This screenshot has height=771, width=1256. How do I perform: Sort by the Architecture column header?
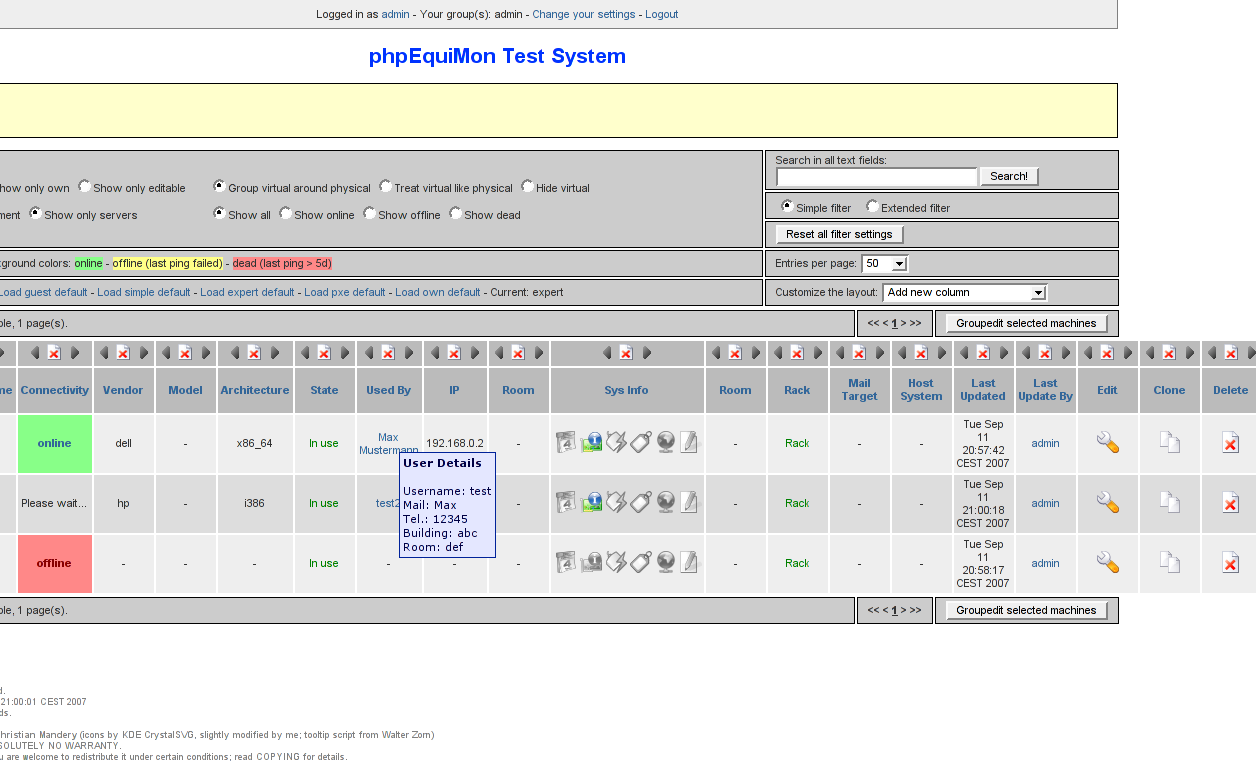pos(255,390)
